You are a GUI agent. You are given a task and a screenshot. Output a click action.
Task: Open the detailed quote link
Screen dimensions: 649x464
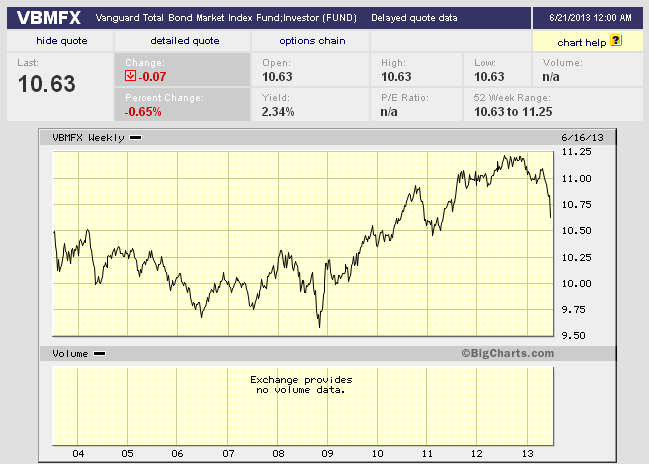(185, 41)
